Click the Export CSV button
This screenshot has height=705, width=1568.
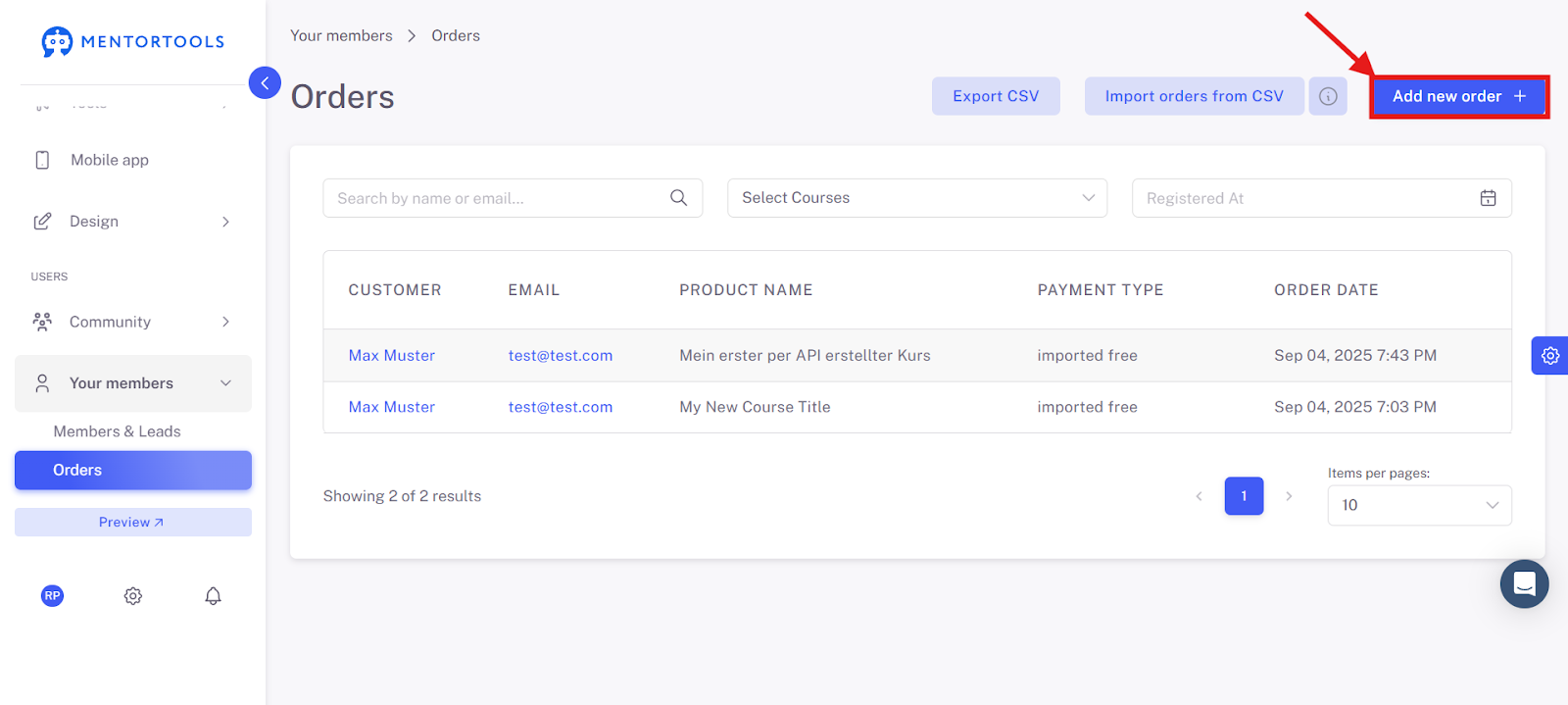[996, 96]
